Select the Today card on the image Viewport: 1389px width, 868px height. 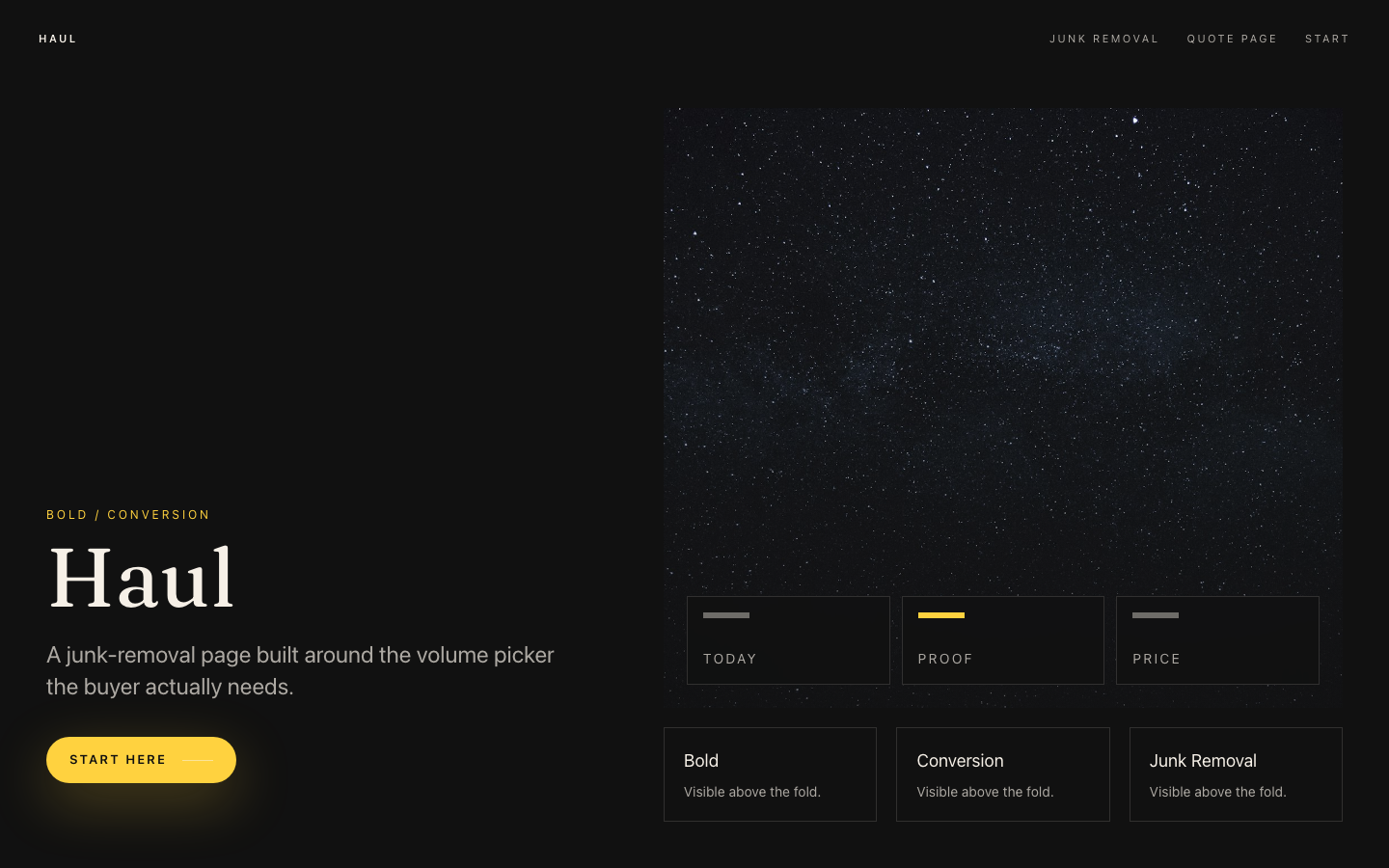(788, 640)
